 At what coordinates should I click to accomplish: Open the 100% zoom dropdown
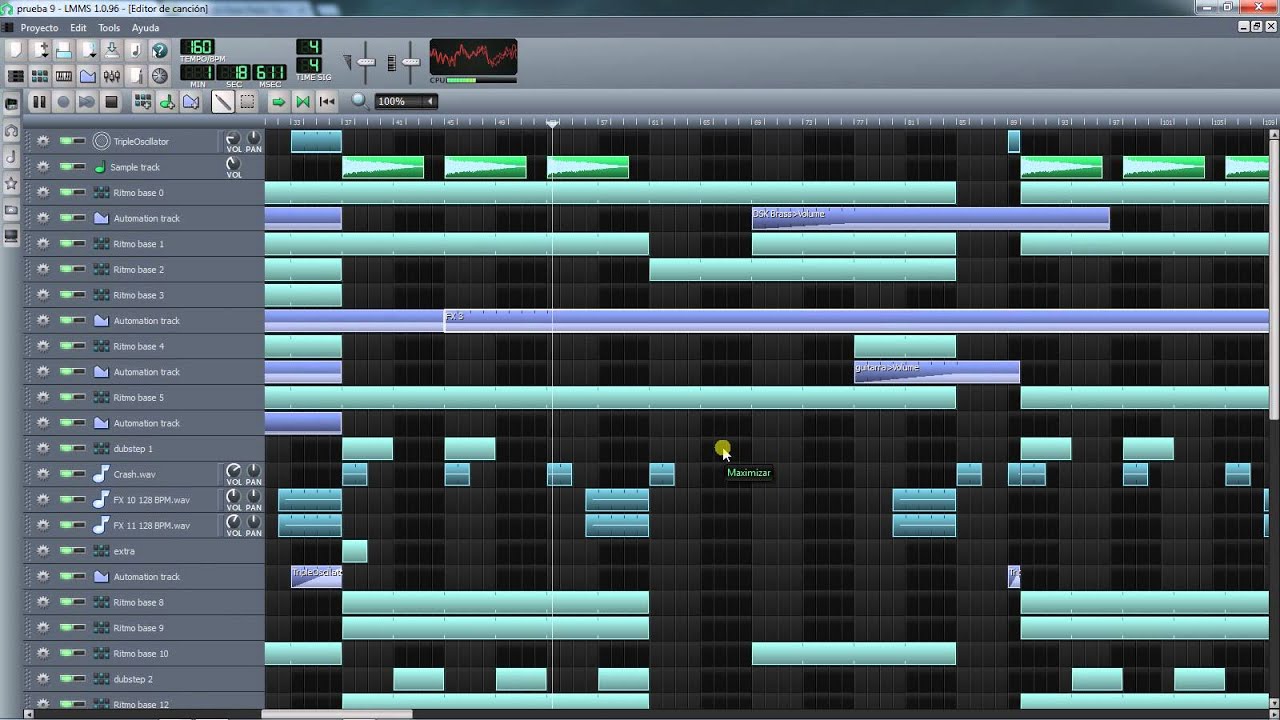406,101
